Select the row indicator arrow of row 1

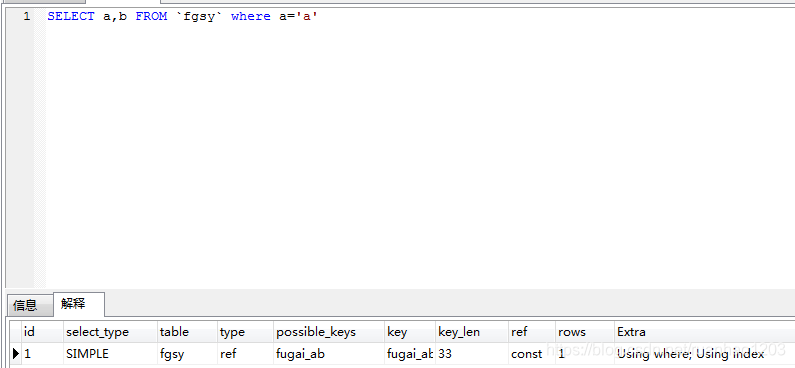(x=16, y=353)
